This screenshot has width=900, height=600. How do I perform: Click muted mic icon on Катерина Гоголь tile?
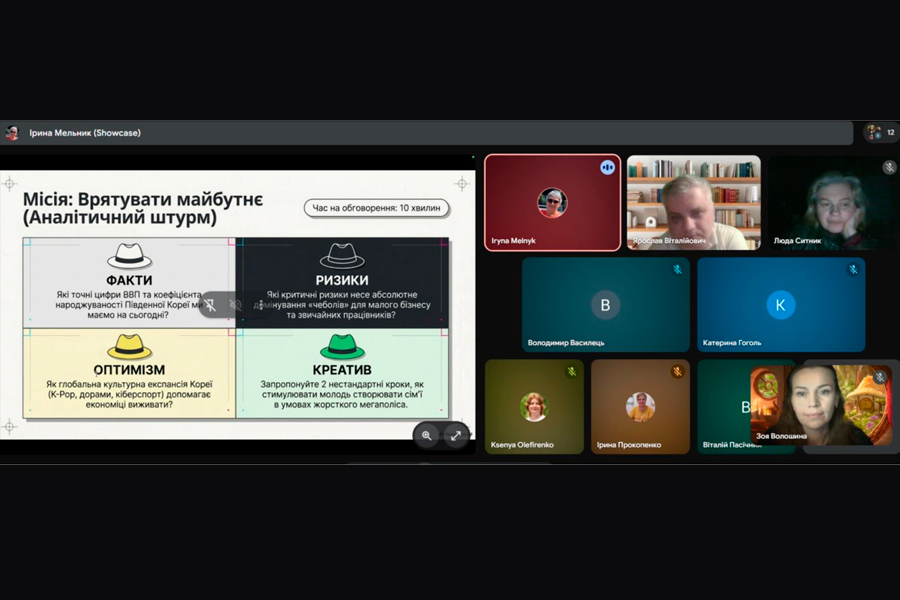pos(853,269)
